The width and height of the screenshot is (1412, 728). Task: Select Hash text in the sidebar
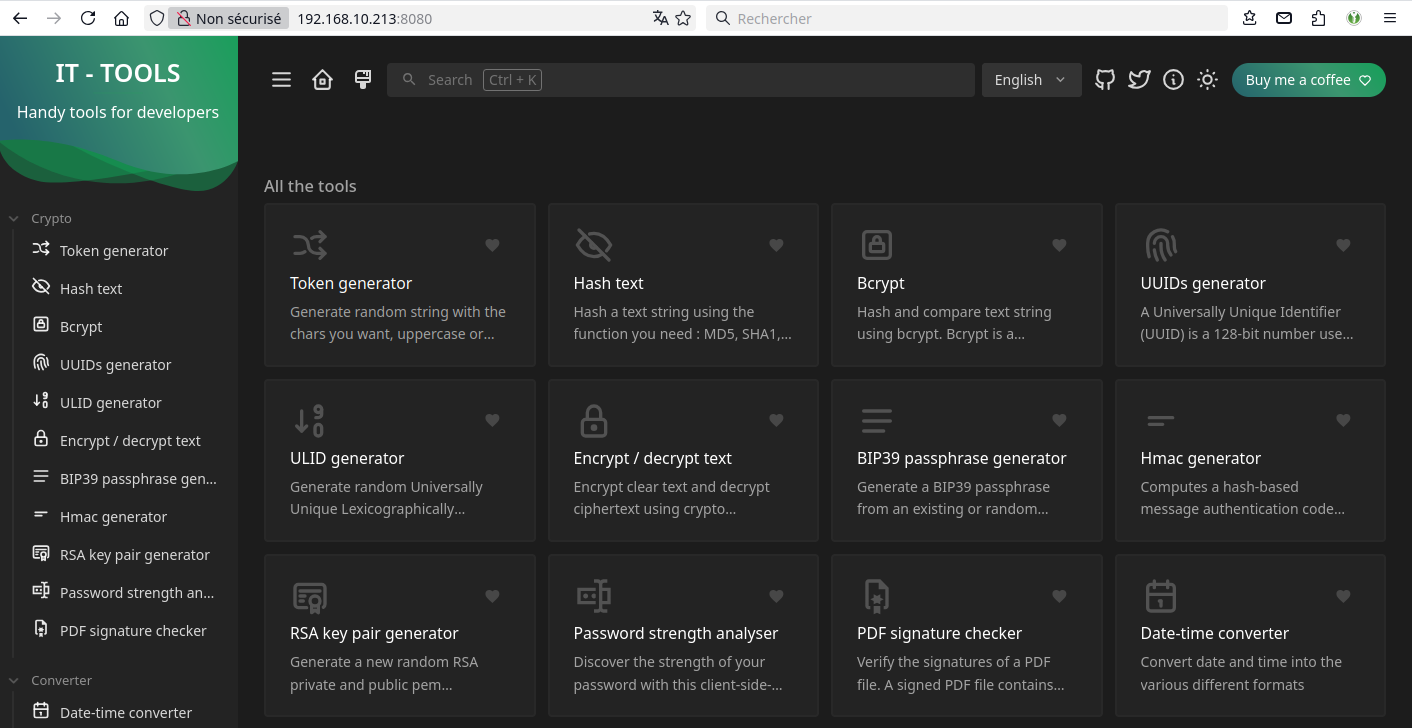point(91,289)
